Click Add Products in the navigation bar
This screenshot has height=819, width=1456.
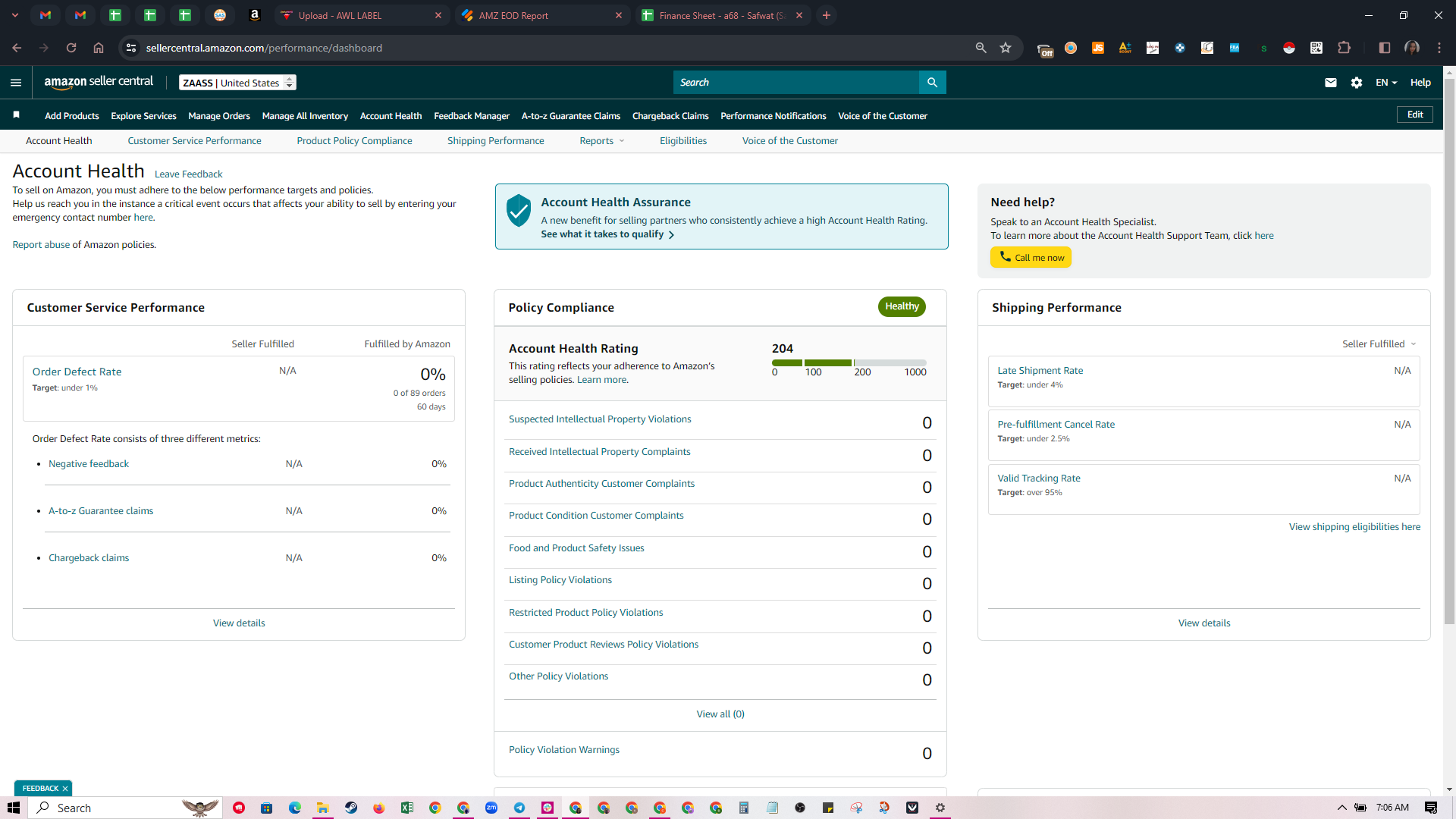pyautogui.click(x=72, y=116)
